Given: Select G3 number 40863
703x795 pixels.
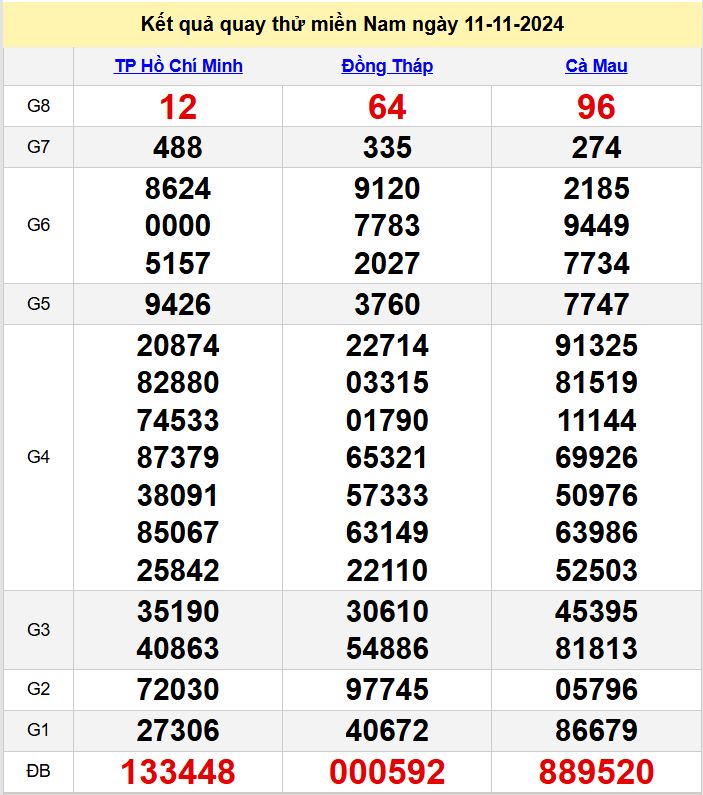Looking at the screenshot, I should (x=178, y=648).
